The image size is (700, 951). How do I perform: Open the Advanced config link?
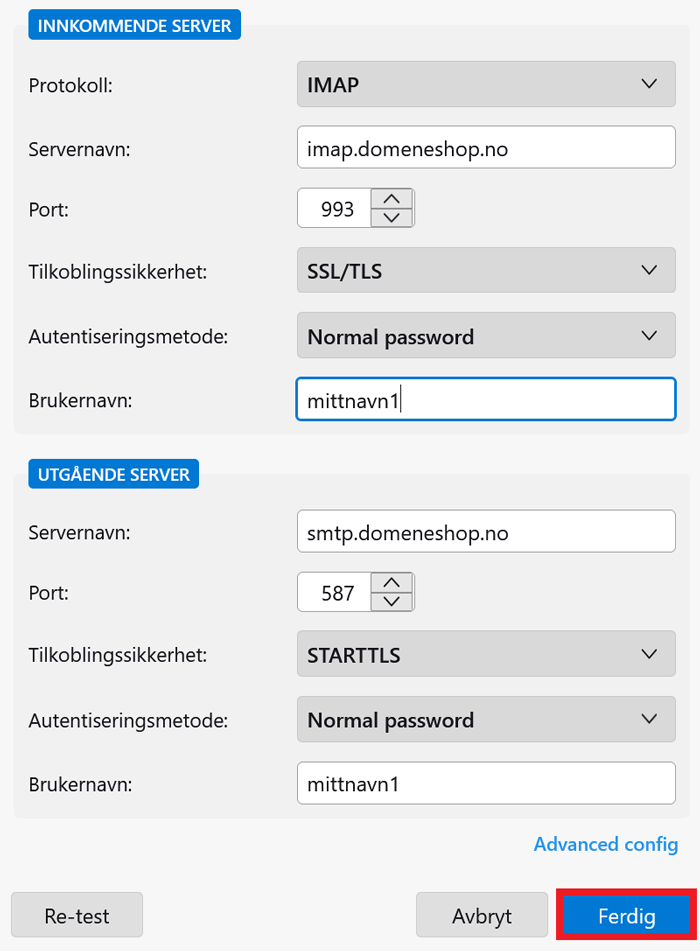(x=605, y=844)
